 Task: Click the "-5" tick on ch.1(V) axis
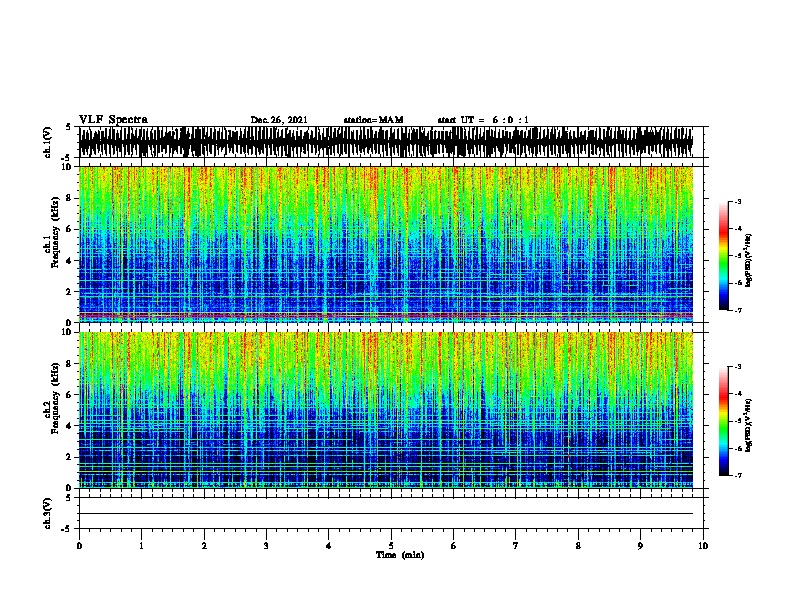tap(67, 158)
